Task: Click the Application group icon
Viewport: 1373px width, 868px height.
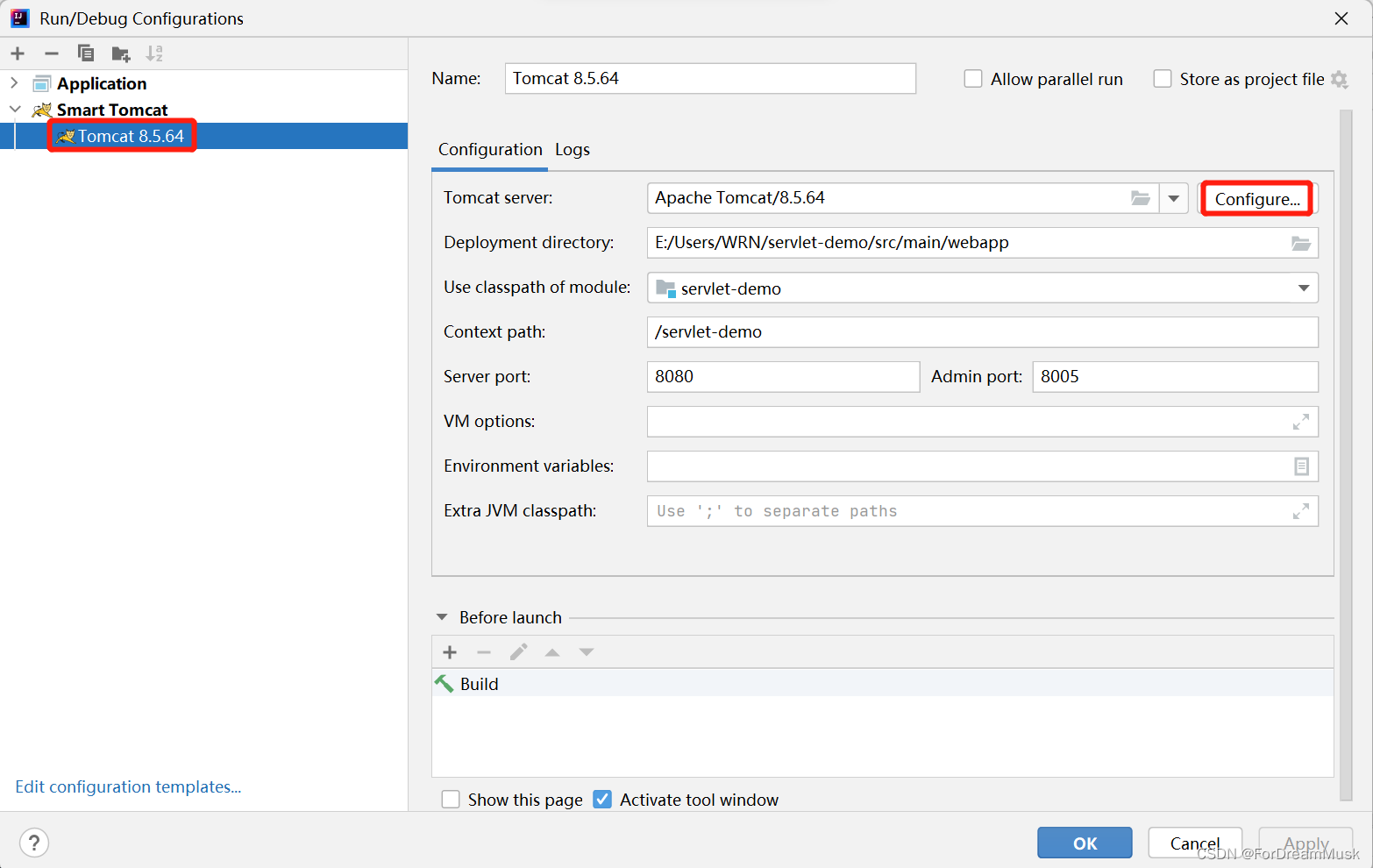Action: (42, 84)
